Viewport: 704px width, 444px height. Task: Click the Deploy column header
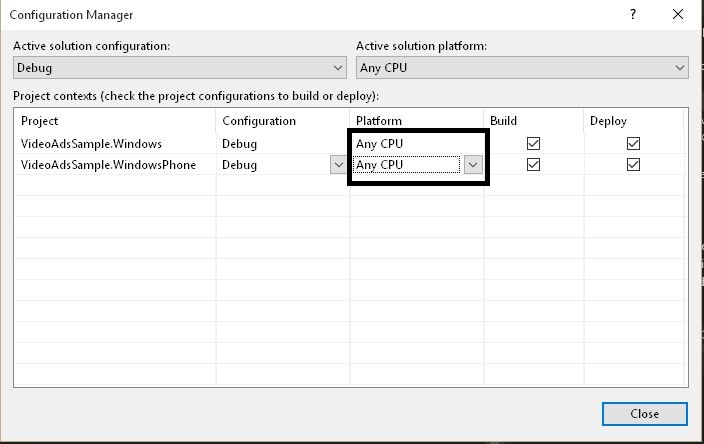609,121
